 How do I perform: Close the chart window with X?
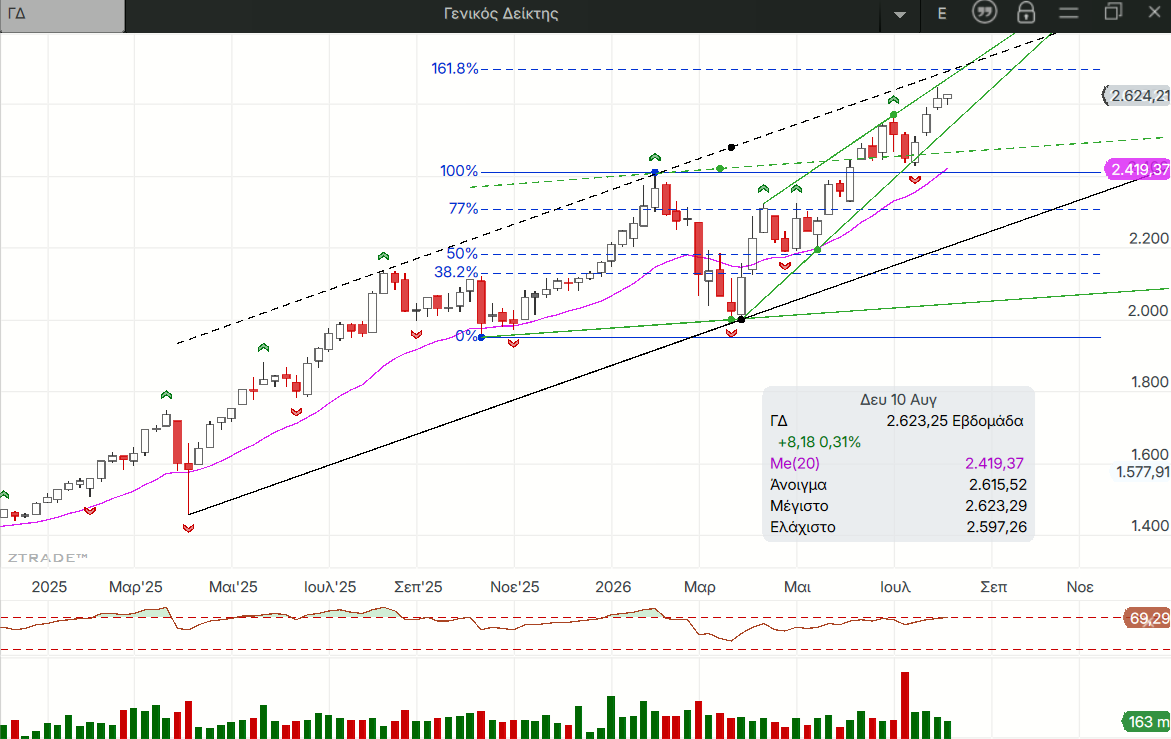(1154, 12)
